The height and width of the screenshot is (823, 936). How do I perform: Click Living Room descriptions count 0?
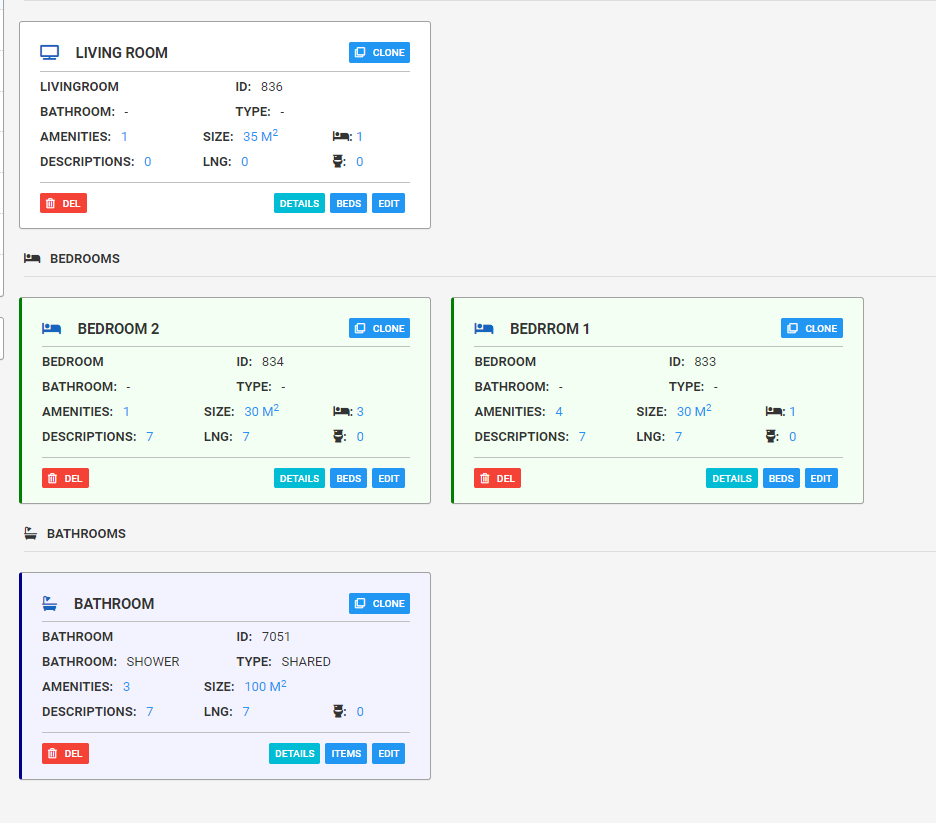point(147,162)
